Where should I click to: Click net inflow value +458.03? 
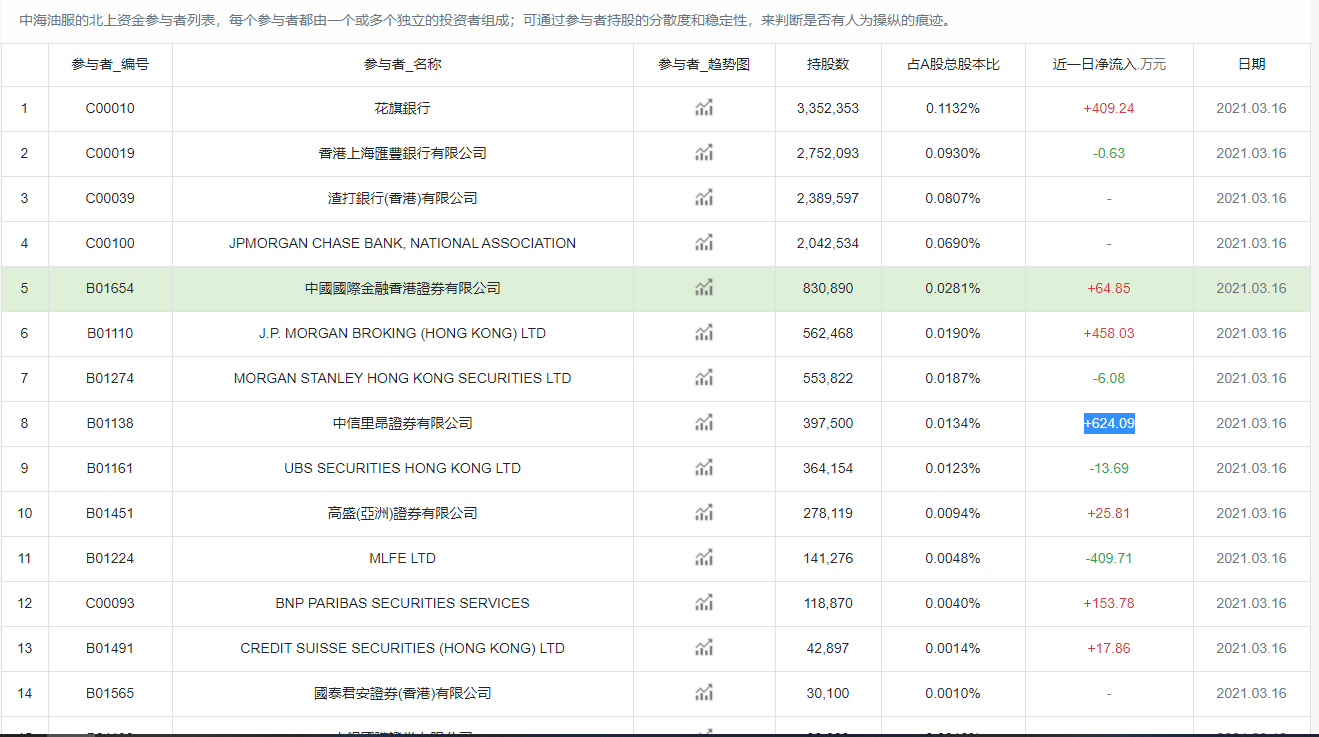1109,333
